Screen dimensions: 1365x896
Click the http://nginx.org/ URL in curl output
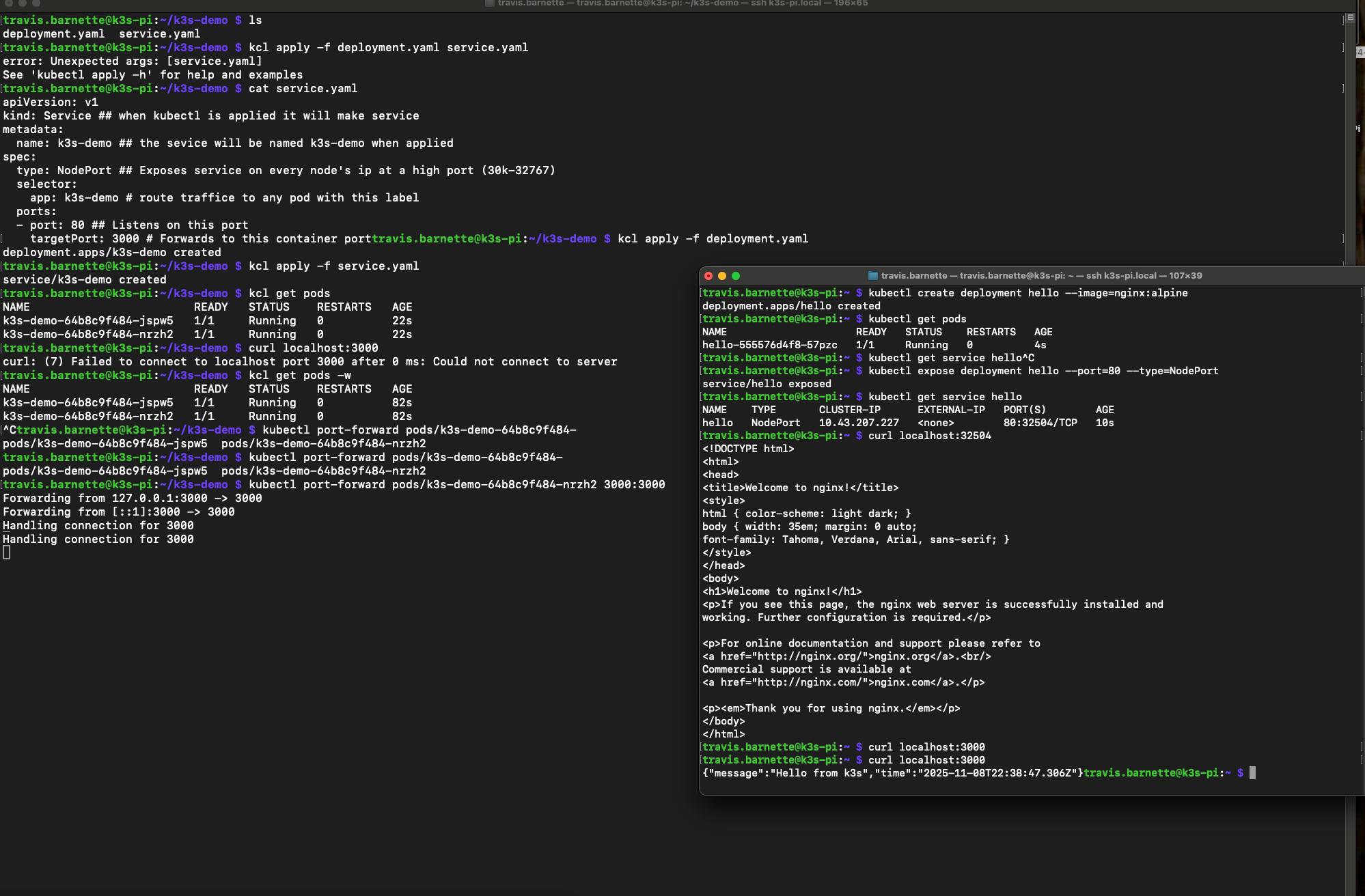(810, 656)
